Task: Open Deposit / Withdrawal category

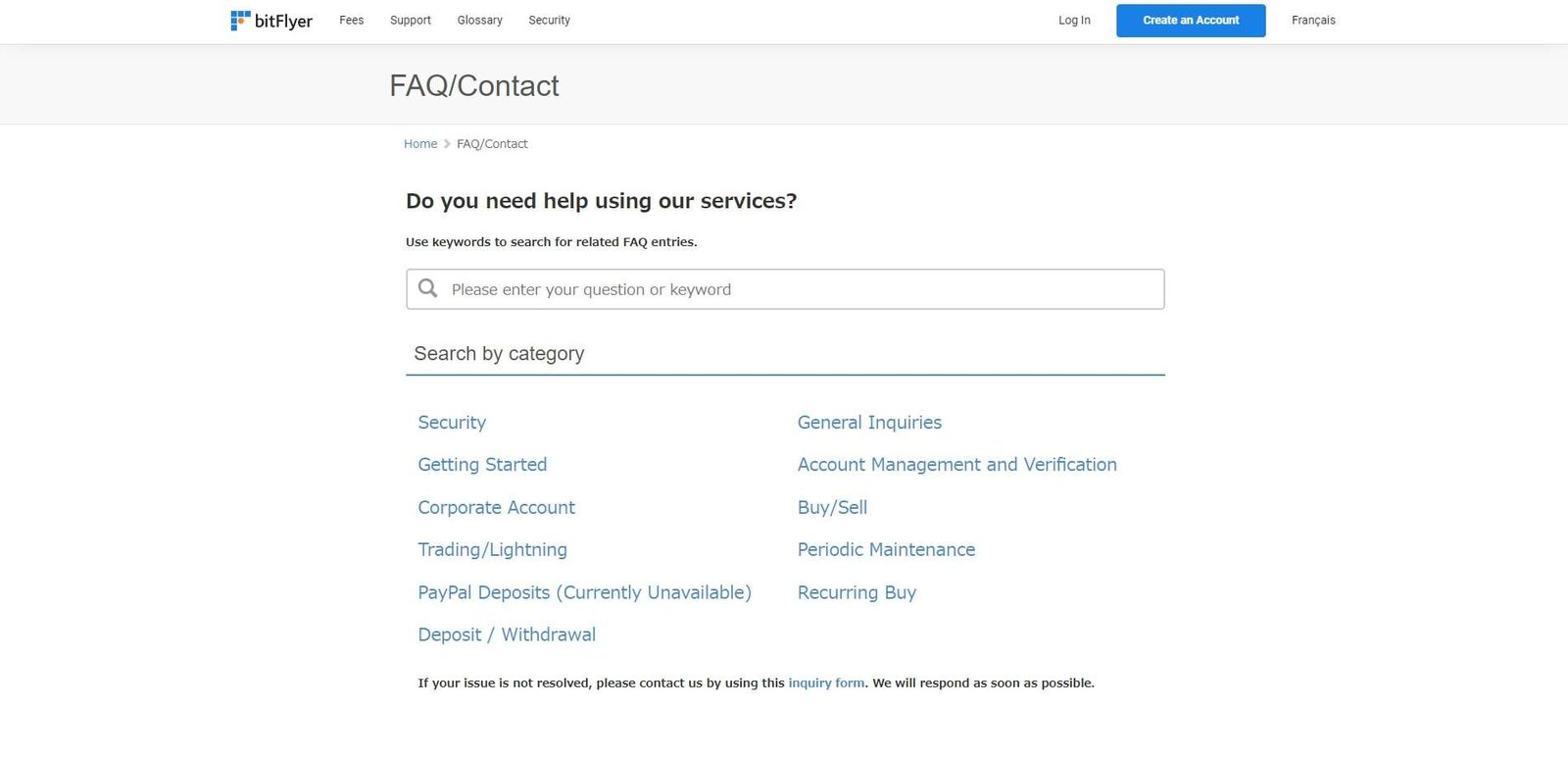Action: coord(507,635)
